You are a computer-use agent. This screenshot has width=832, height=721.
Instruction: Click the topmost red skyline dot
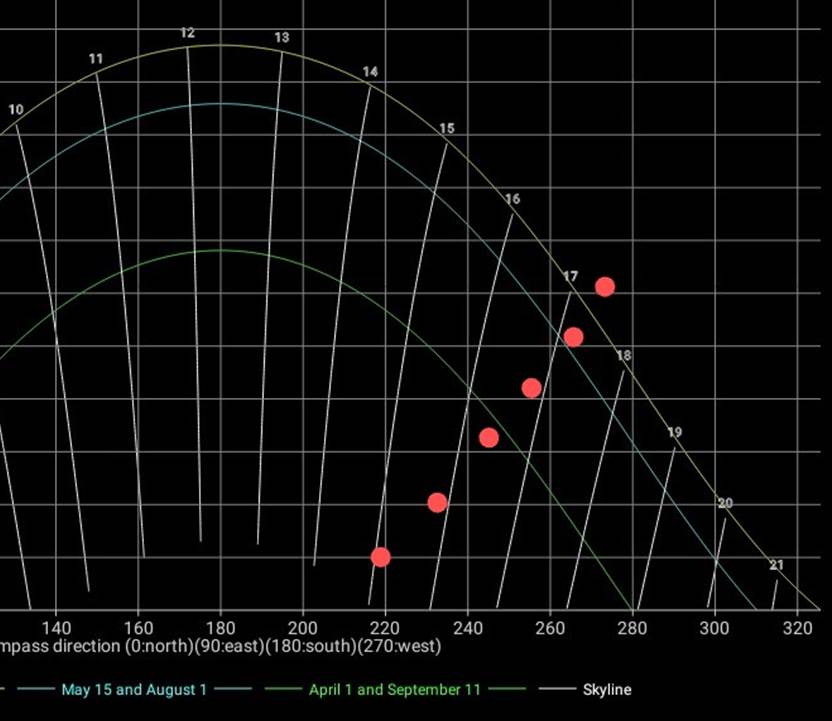(x=604, y=287)
